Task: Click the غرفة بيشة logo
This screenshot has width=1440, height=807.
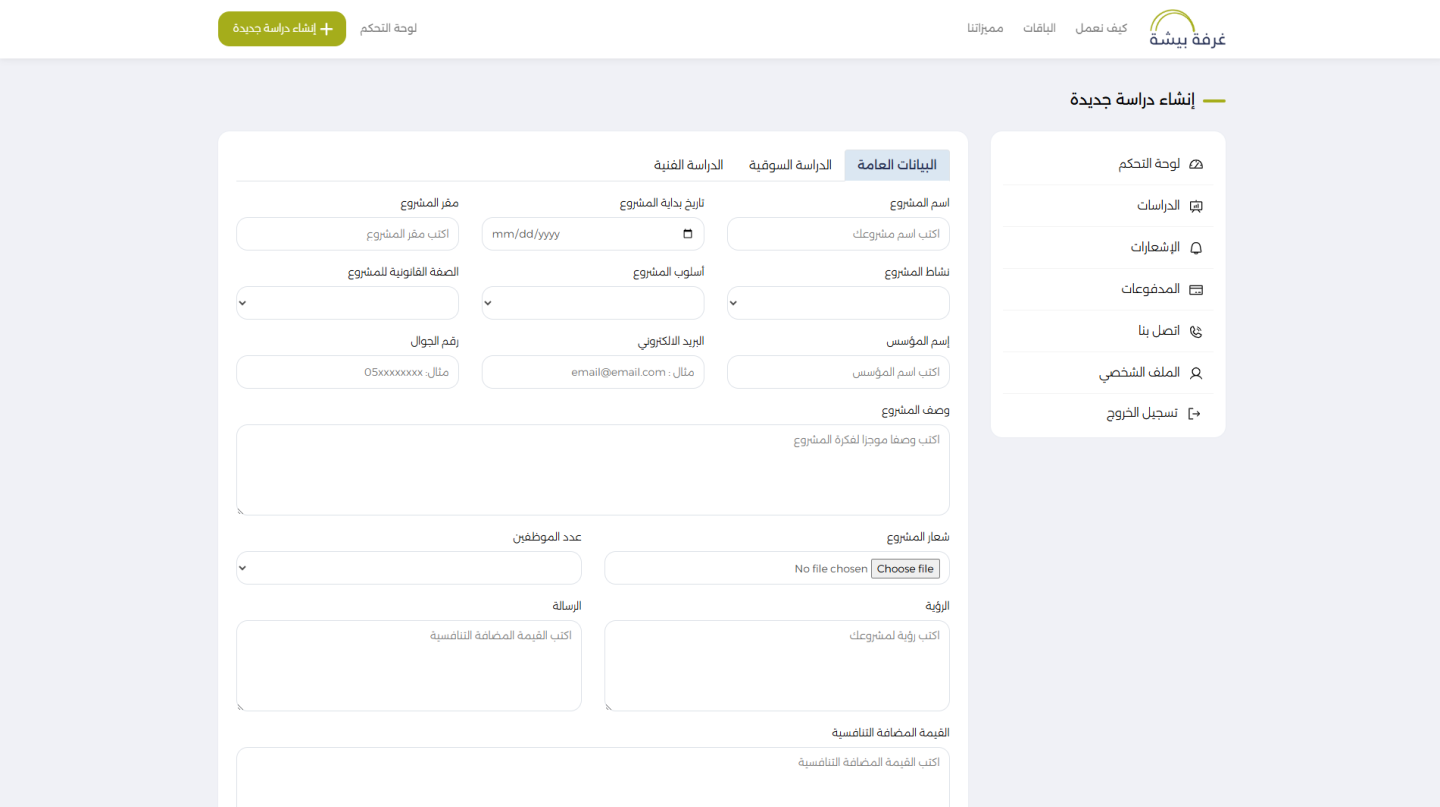Action: pos(1187,30)
